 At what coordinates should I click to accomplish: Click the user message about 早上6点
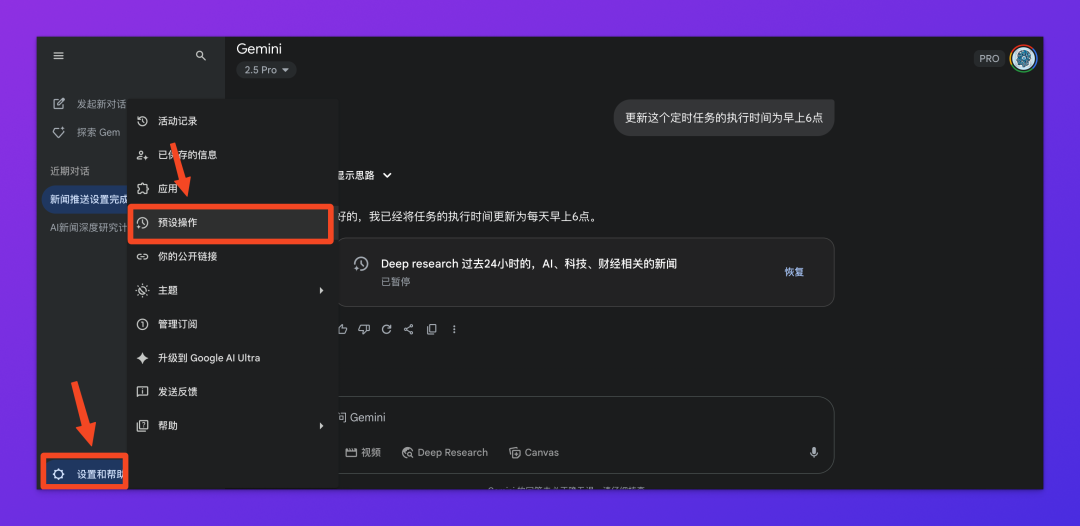click(x=724, y=118)
